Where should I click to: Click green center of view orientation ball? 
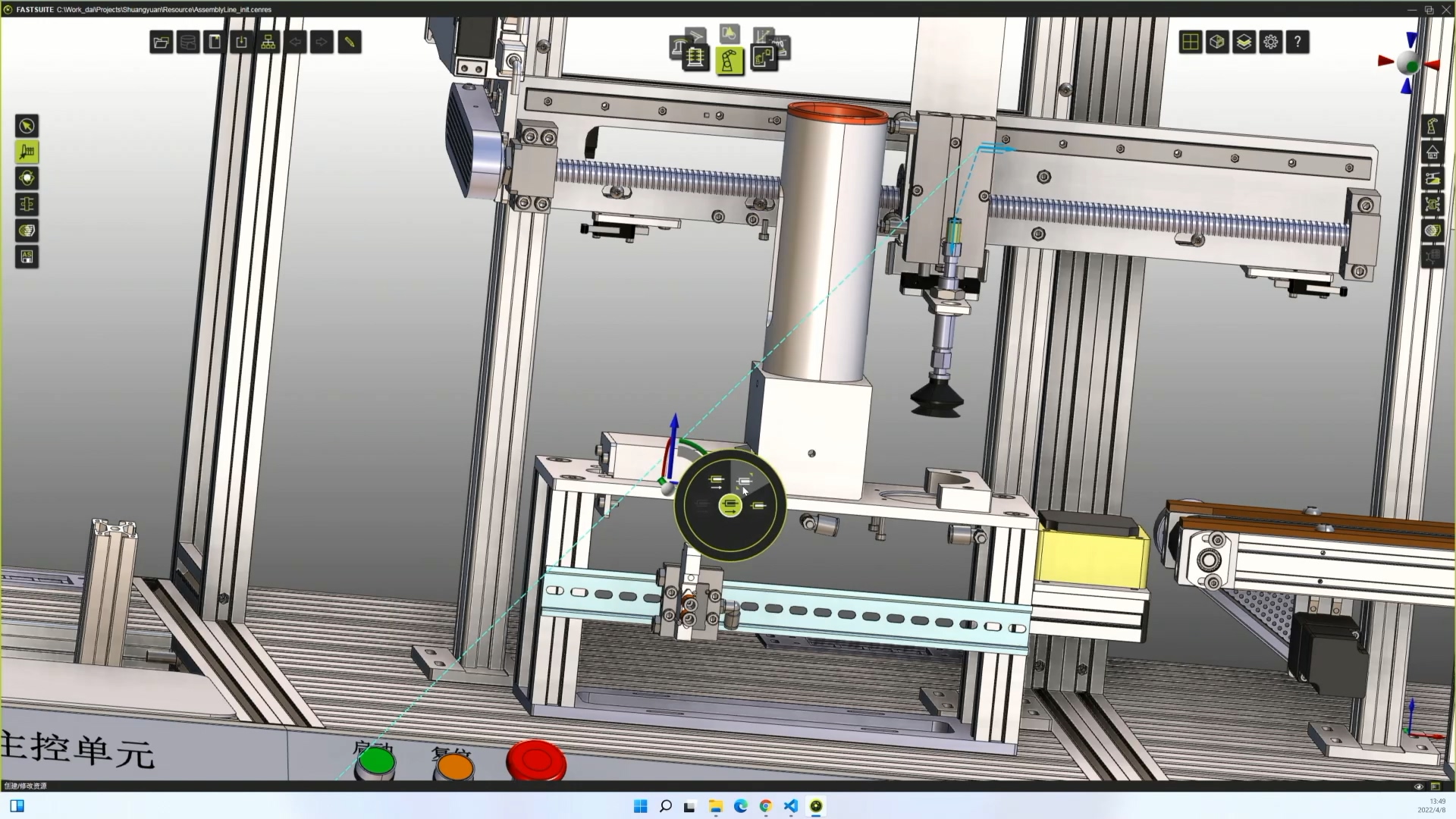point(1412,66)
